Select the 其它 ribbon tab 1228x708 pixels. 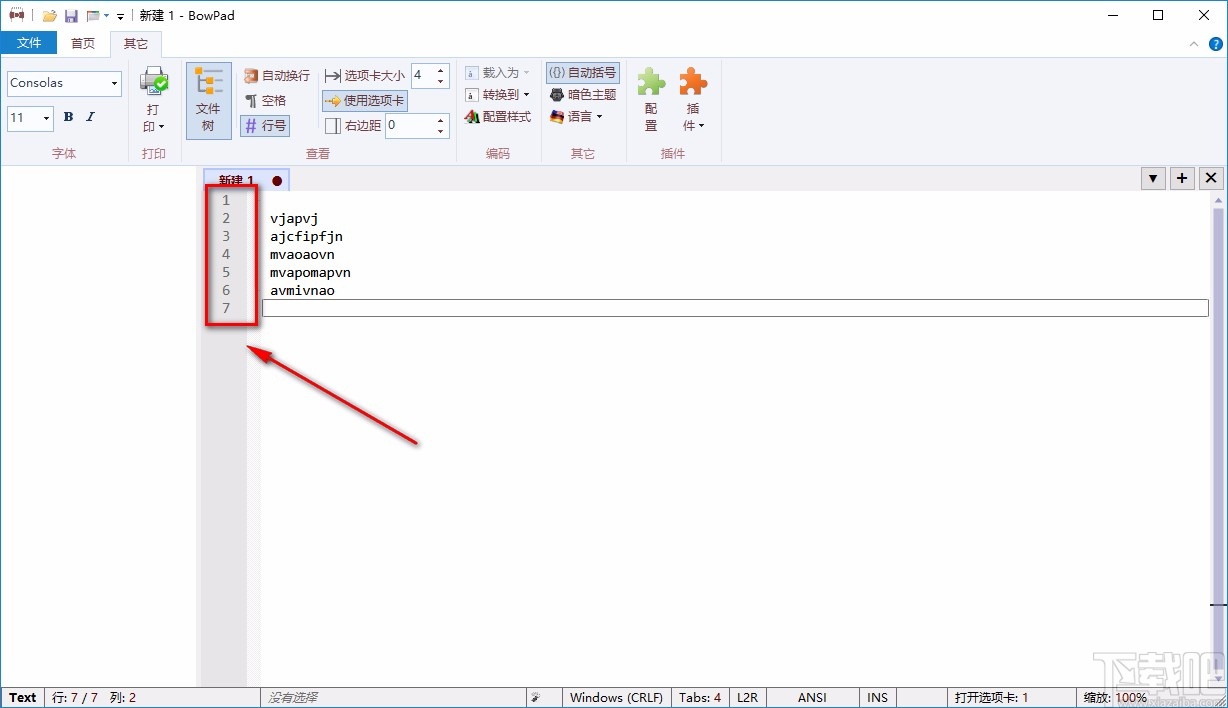click(x=135, y=43)
